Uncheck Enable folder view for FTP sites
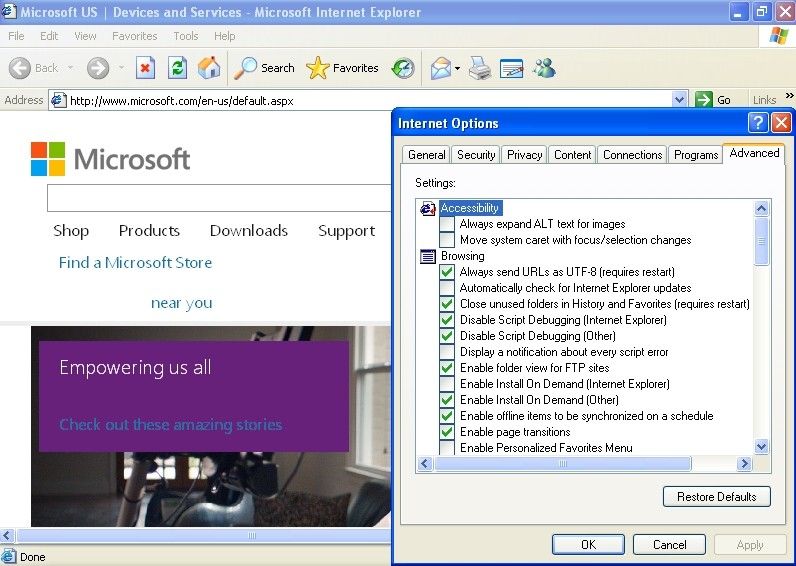Screen dimensions: 796x566 (x=447, y=368)
